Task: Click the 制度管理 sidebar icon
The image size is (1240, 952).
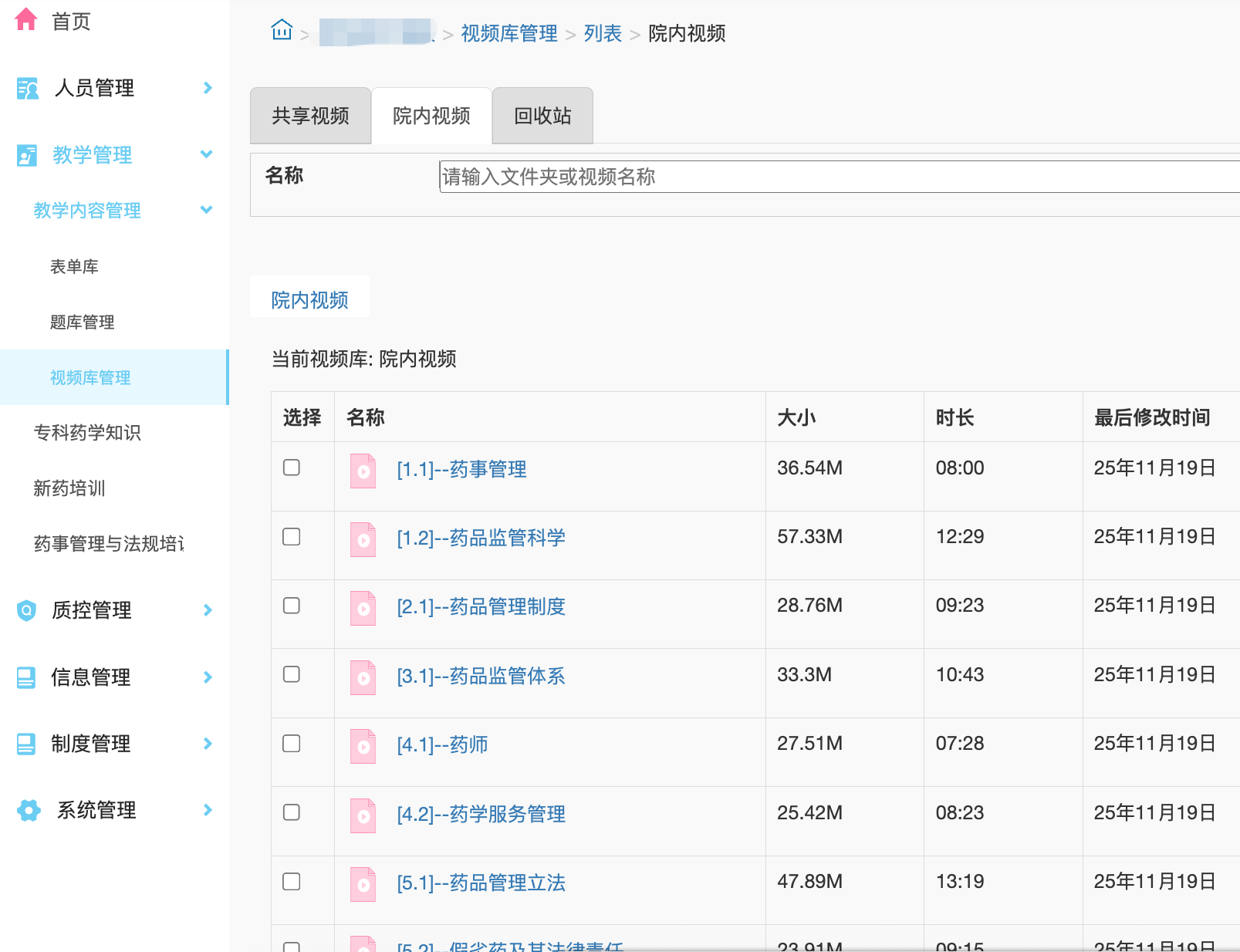Action: (26, 744)
